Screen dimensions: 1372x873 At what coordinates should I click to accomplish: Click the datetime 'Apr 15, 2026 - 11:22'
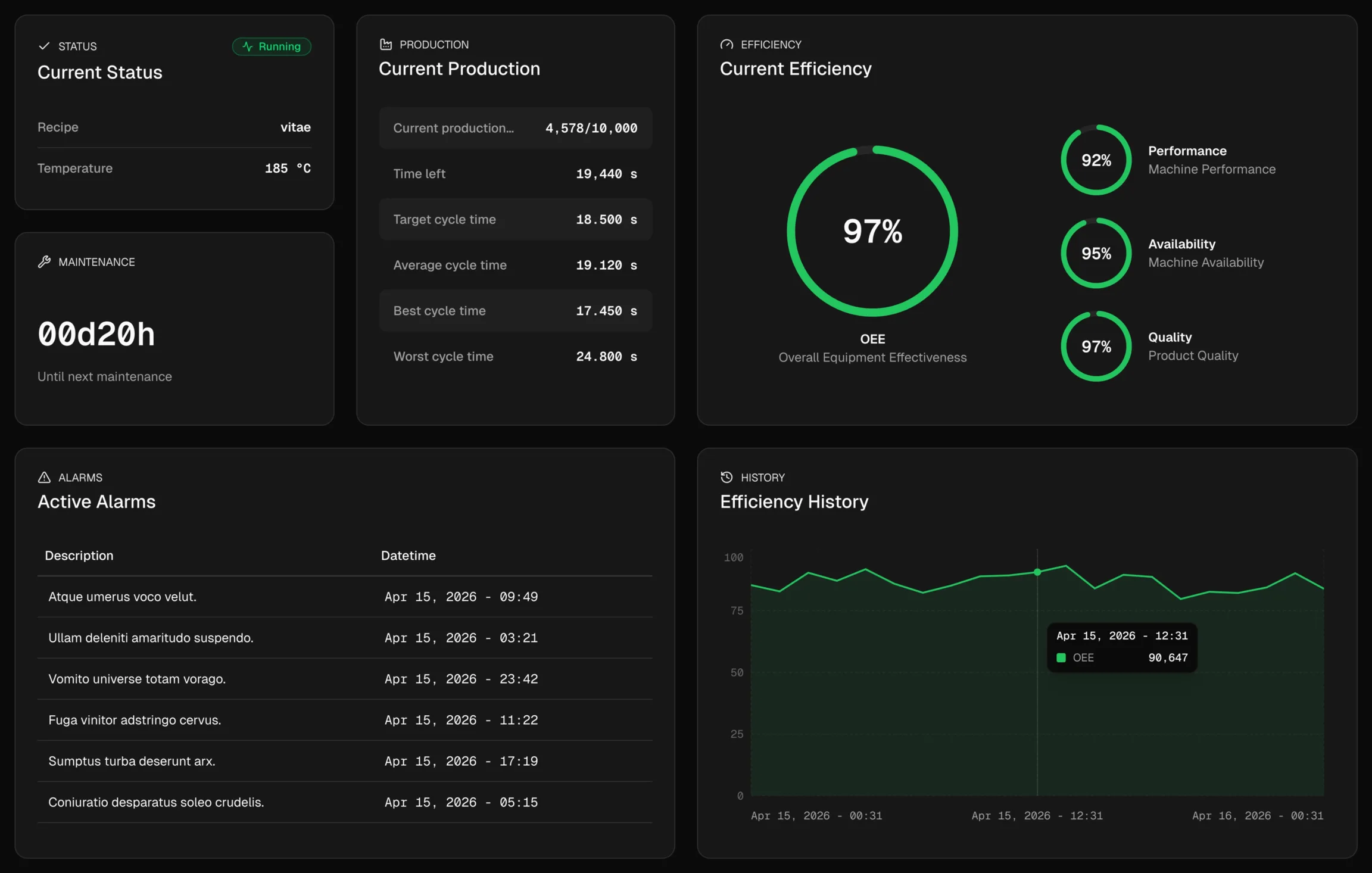[462, 720]
